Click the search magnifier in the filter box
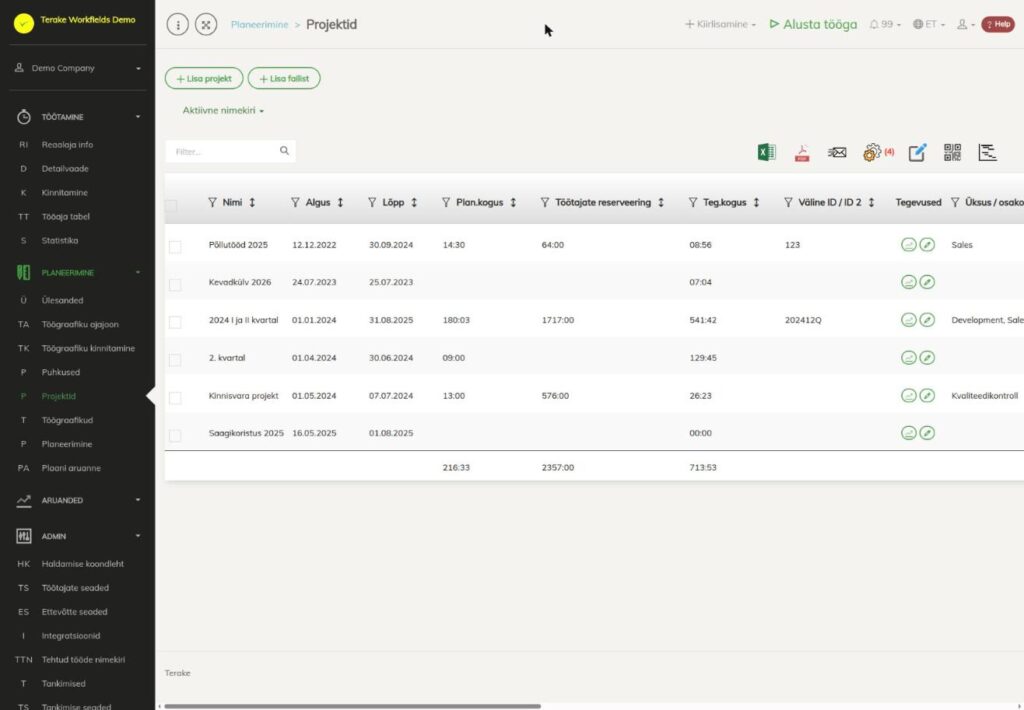The image size is (1024, 710). click(x=284, y=151)
